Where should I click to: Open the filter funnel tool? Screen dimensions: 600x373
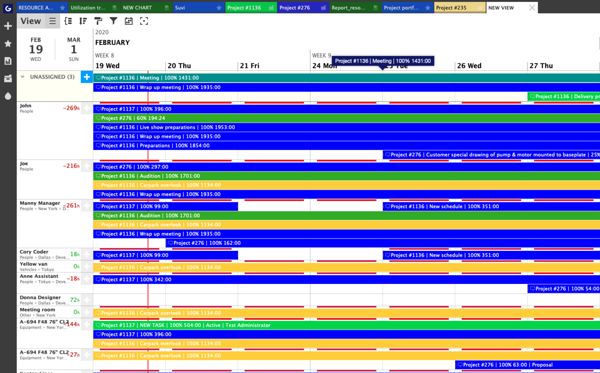tap(113, 21)
